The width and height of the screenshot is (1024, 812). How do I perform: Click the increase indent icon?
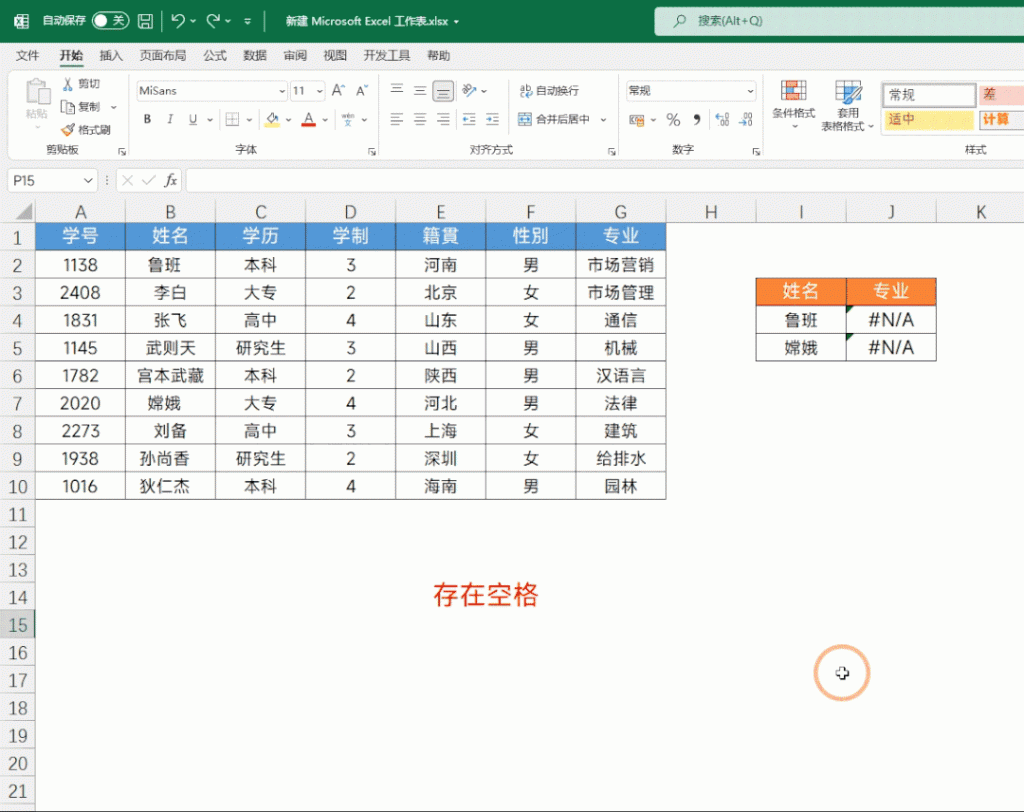[492, 119]
